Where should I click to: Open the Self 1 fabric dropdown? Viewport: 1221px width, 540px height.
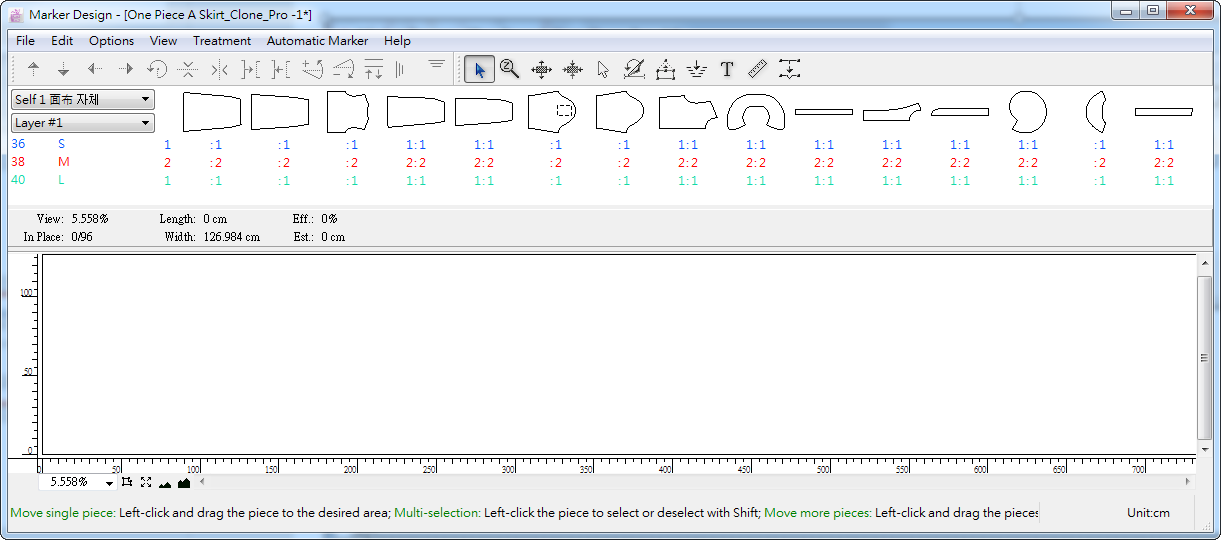82,100
